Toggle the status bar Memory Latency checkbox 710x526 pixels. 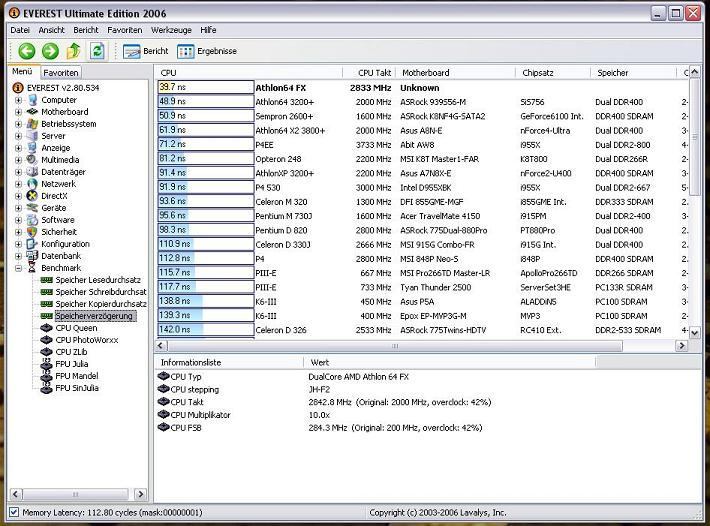(x=14, y=512)
